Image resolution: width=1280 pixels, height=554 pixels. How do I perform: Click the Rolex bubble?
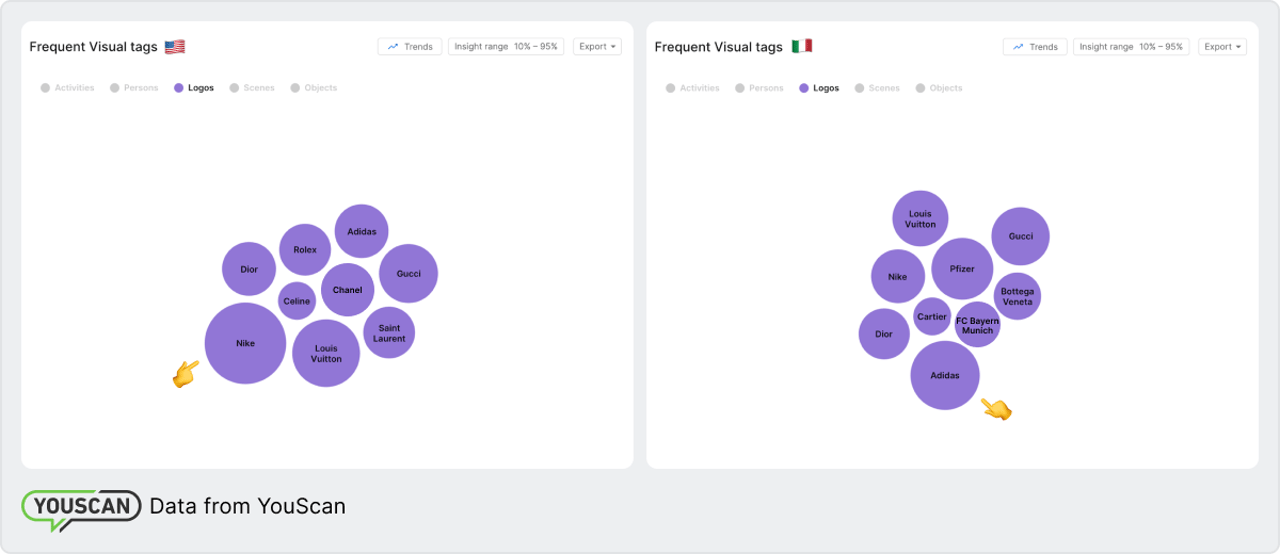tap(305, 250)
